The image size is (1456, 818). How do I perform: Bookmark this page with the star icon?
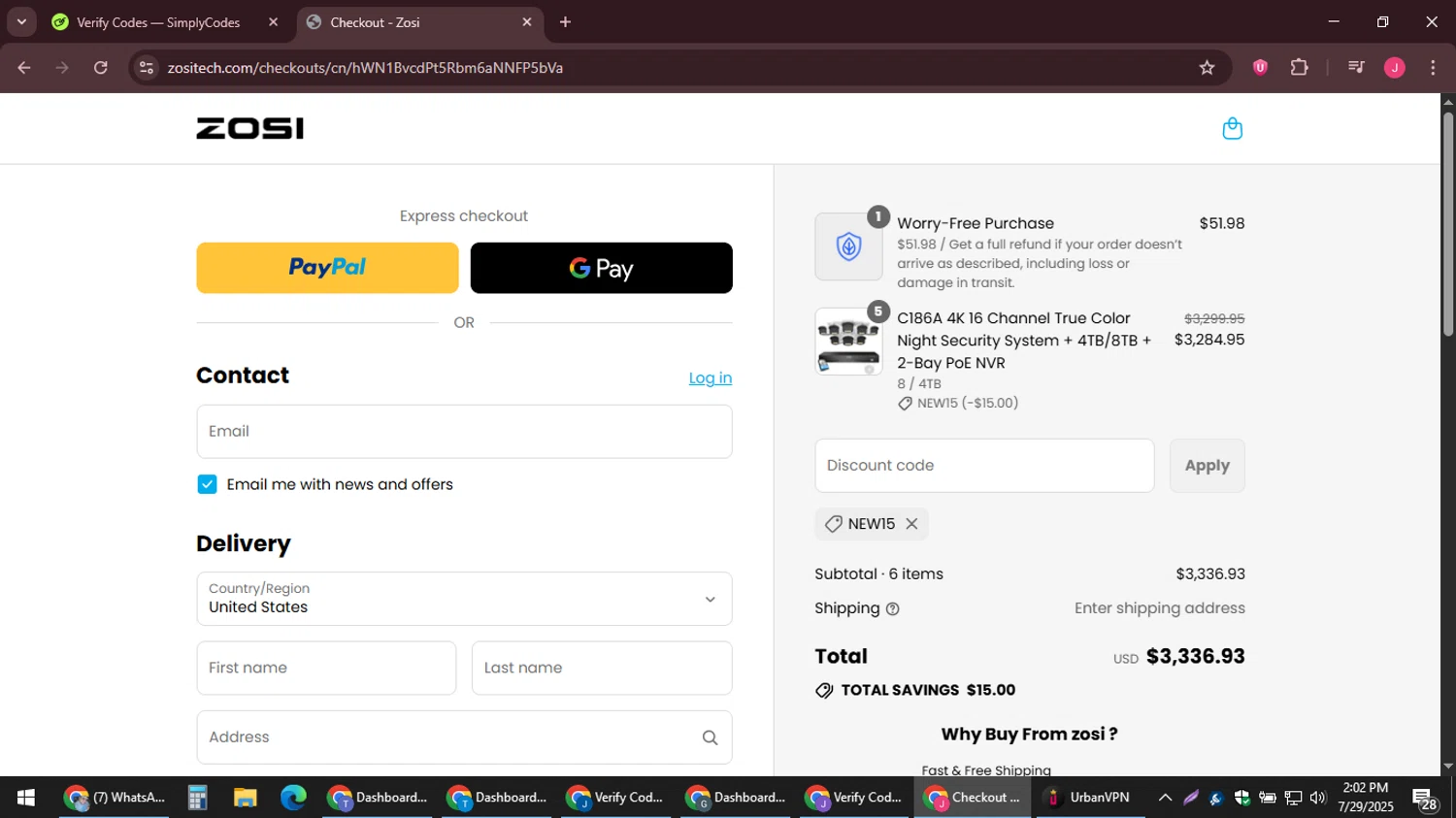(x=1207, y=68)
